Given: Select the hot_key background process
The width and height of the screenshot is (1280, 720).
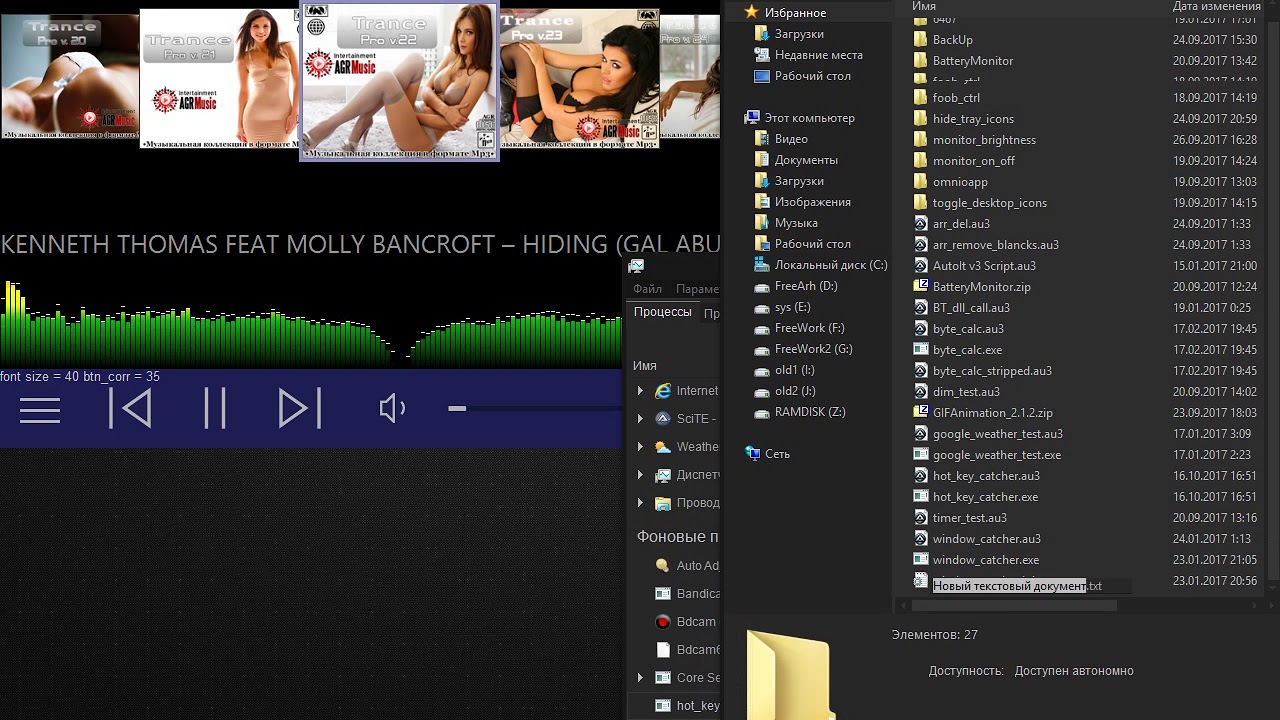Looking at the screenshot, I should point(687,705).
